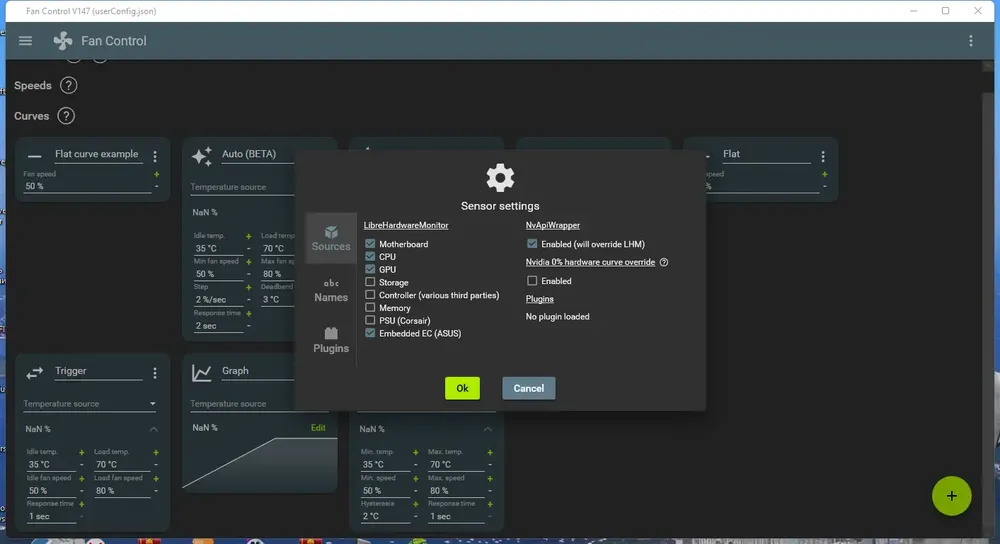The height and width of the screenshot is (544, 1000).
Task: Collapse the Trigger card NaN % section
Action: [x=154, y=429]
